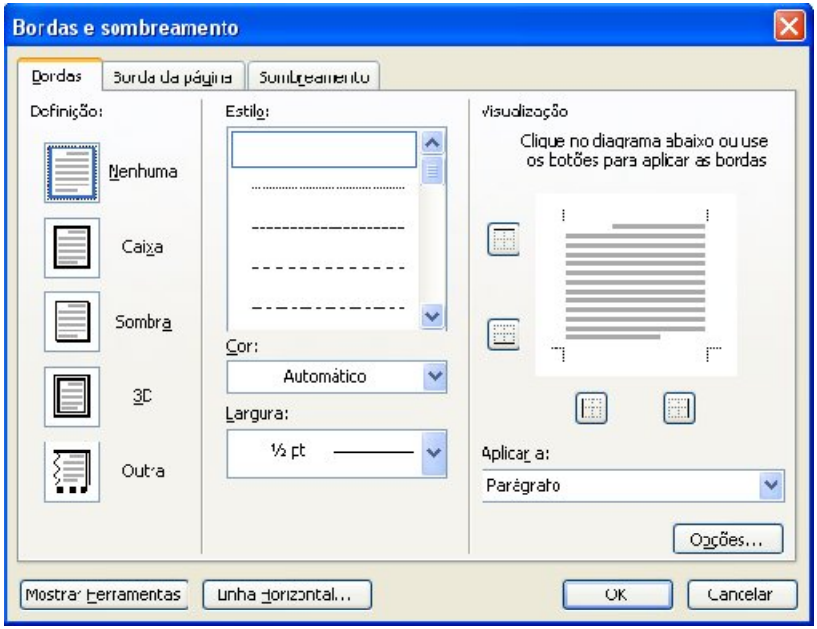
Task: Select the 3D border setting icon
Action: coord(71,395)
